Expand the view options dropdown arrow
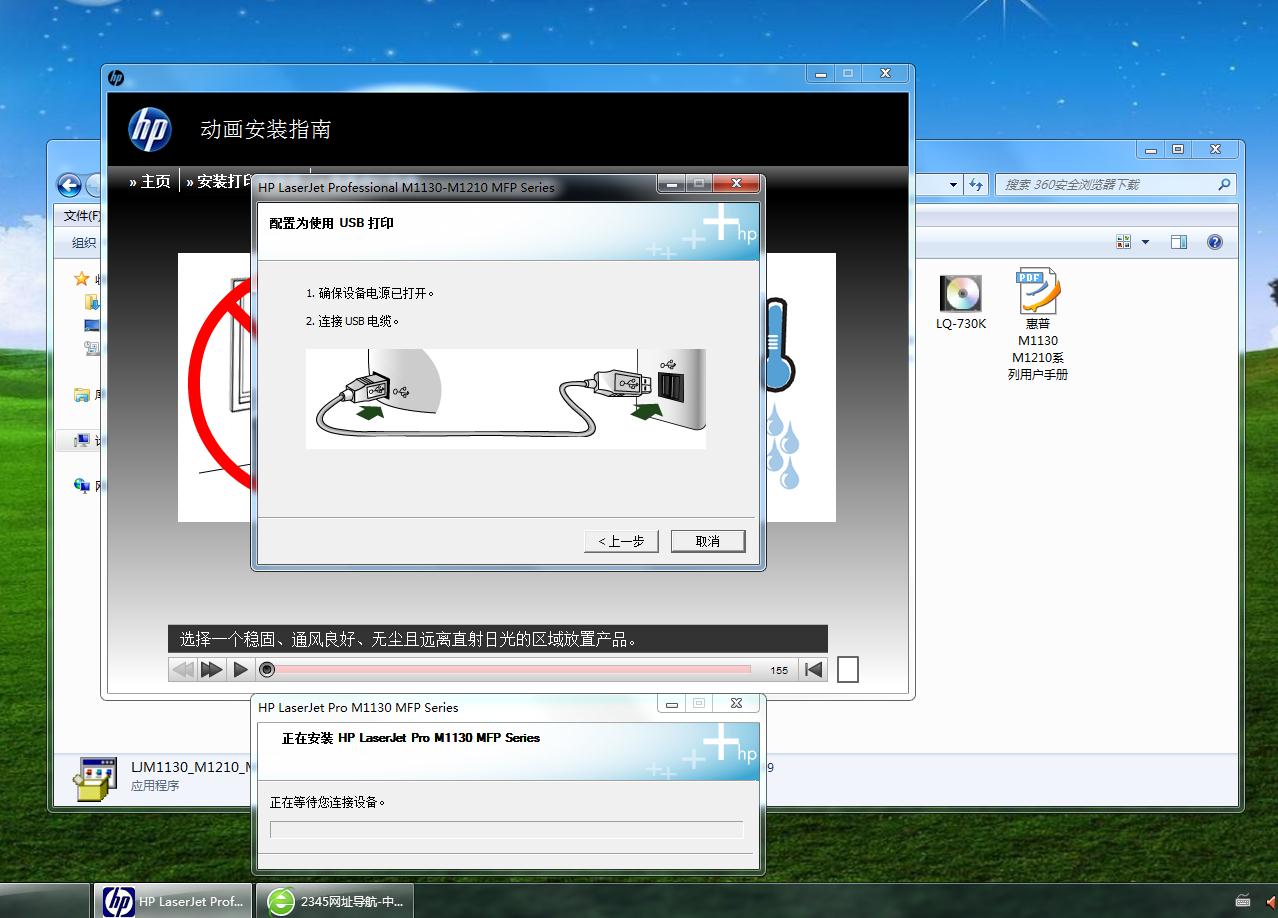The image size is (1278, 918). coord(1145,242)
